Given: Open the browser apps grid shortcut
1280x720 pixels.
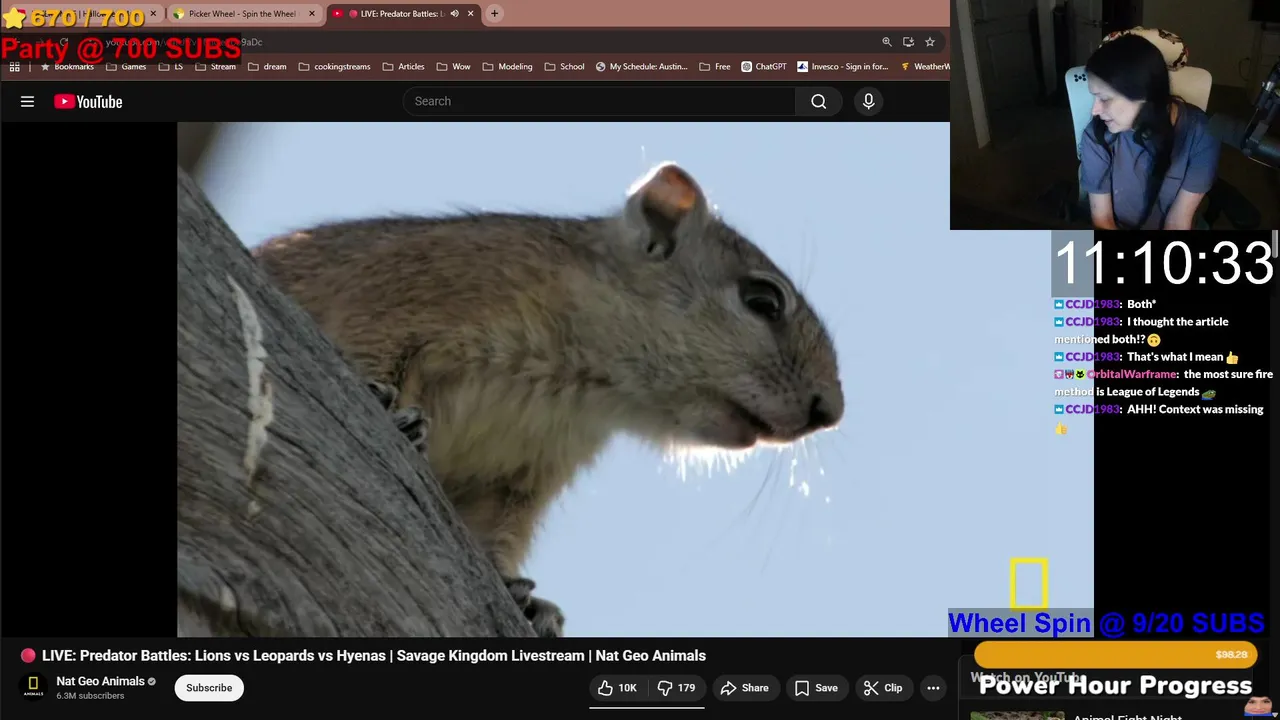Looking at the screenshot, I should pyautogui.click(x=14, y=67).
